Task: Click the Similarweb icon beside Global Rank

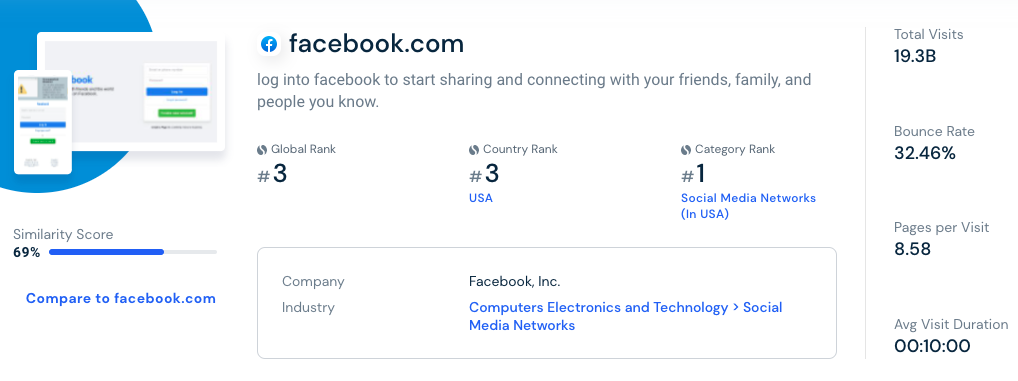Action: tap(262, 150)
